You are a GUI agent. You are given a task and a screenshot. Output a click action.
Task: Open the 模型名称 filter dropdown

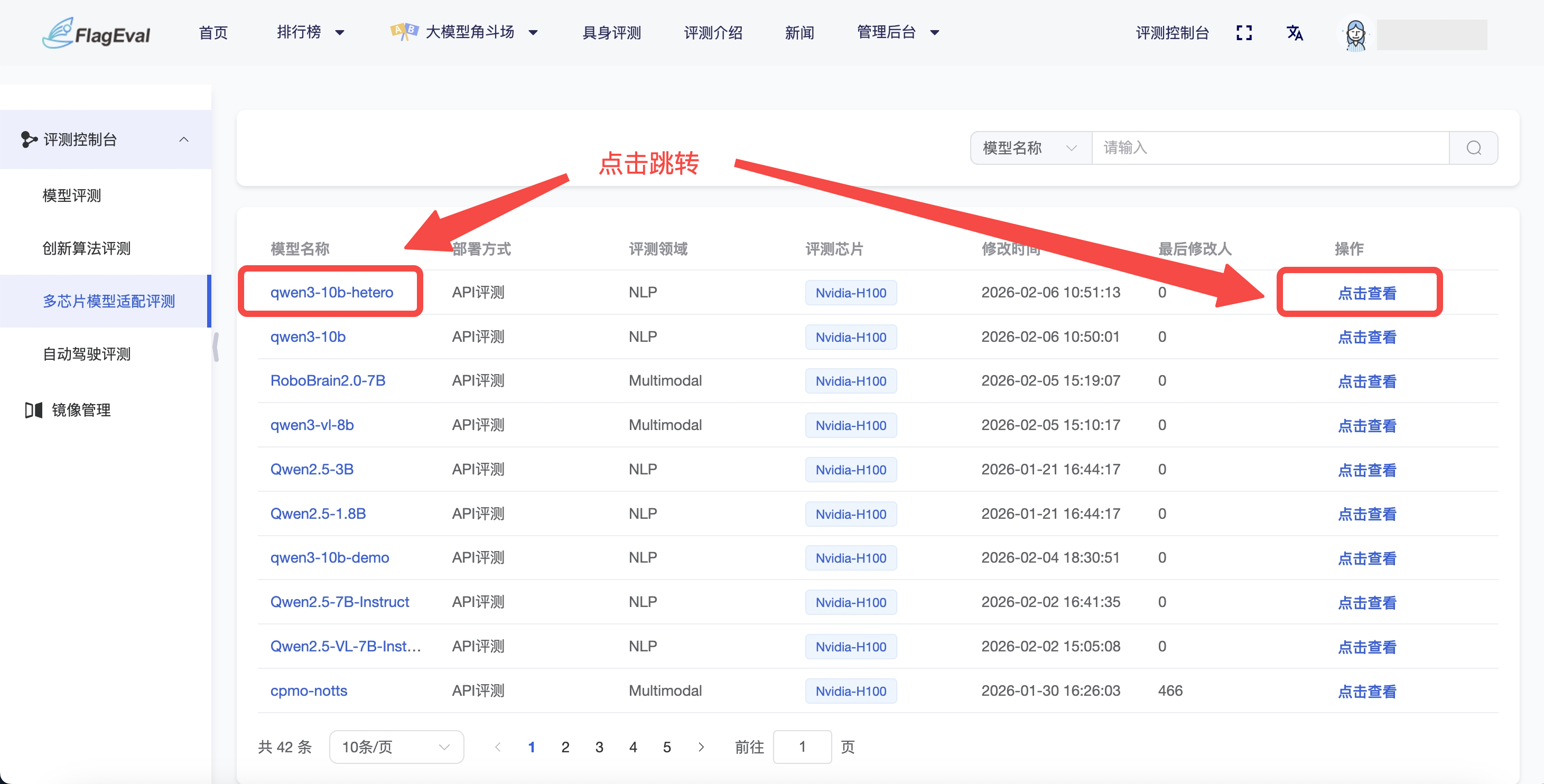[1029, 147]
